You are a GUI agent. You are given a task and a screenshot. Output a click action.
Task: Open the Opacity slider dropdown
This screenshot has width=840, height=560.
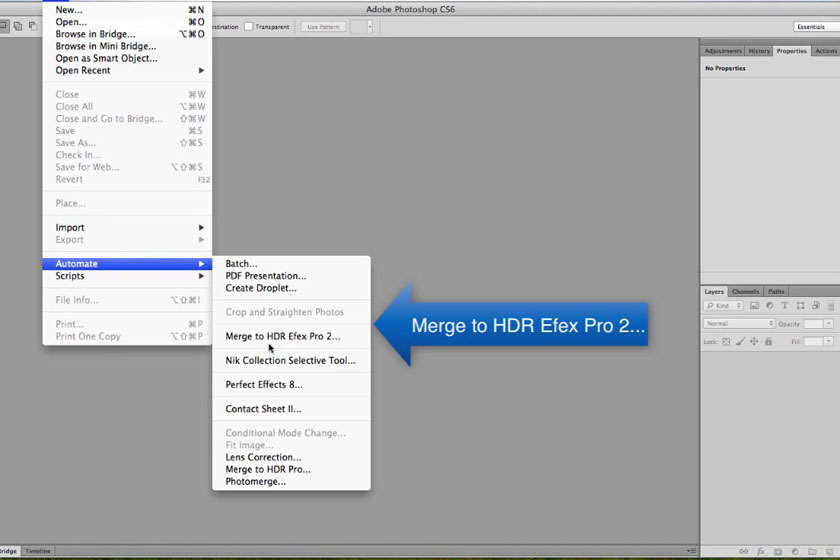coord(829,324)
